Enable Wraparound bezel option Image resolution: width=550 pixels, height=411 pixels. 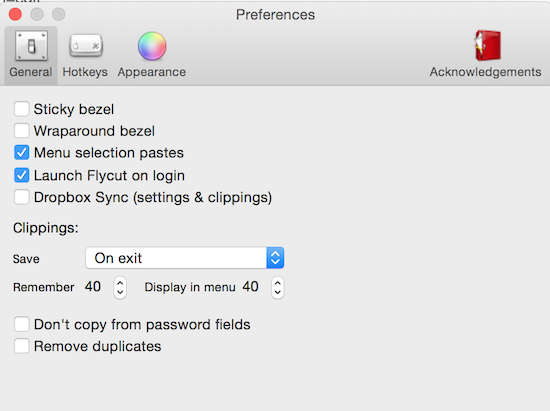click(21, 131)
